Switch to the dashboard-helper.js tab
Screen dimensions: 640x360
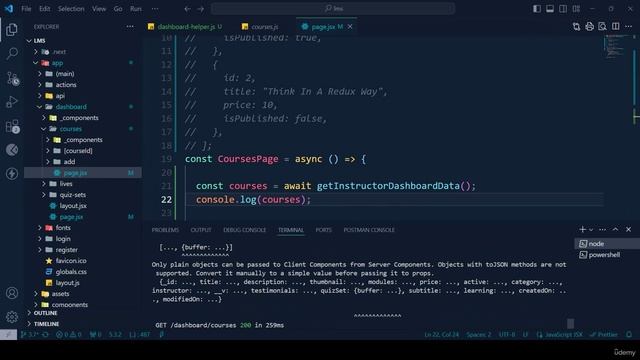click(185, 27)
